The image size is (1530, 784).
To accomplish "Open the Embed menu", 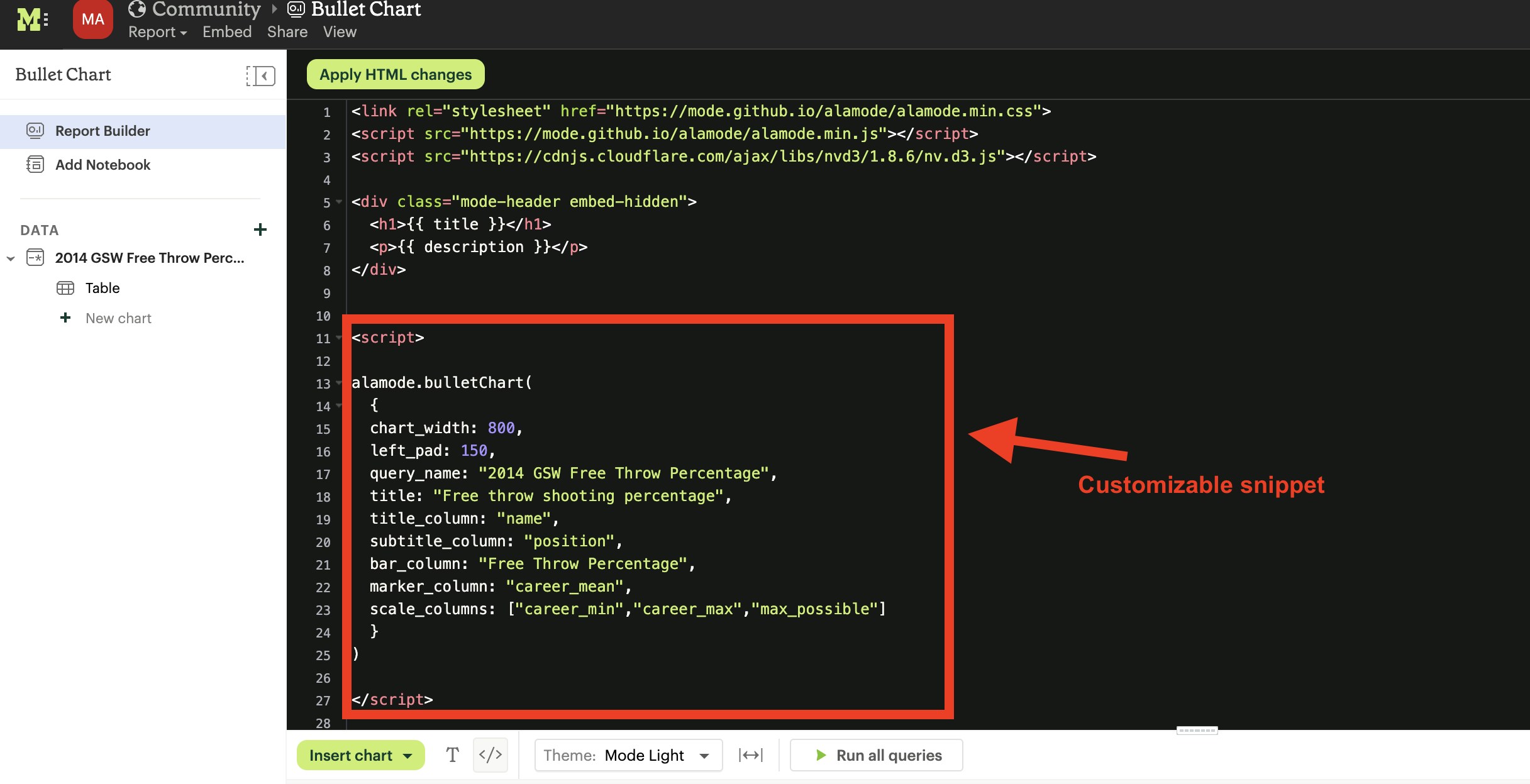I will [227, 32].
